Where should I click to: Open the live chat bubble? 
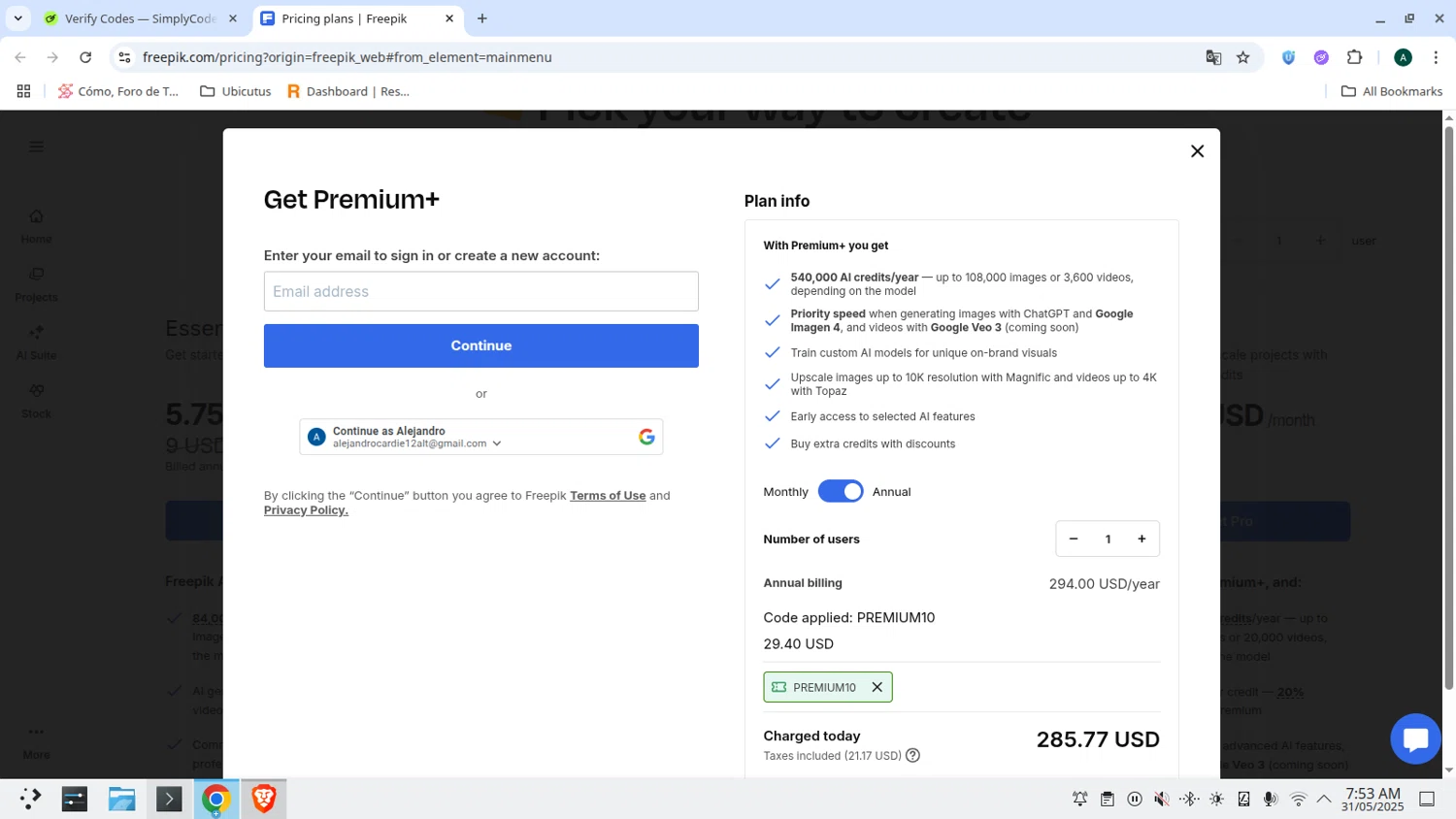[1414, 739]
